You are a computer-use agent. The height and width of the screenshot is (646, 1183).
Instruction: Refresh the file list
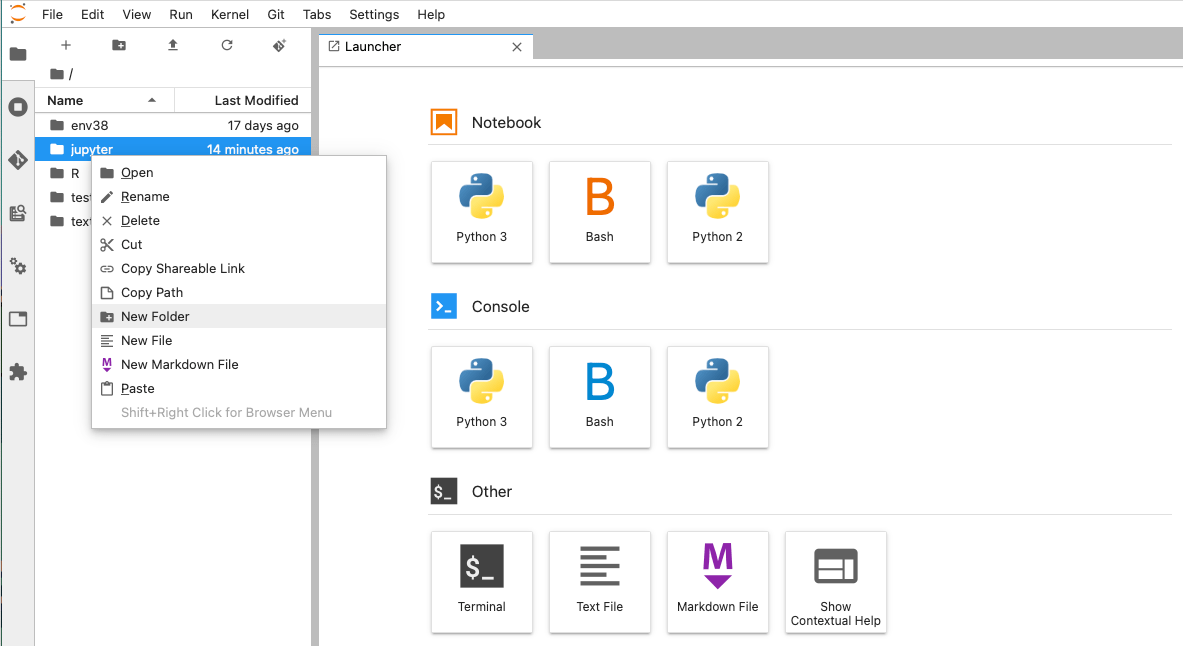pyautogui.click(x=226, y=45)
